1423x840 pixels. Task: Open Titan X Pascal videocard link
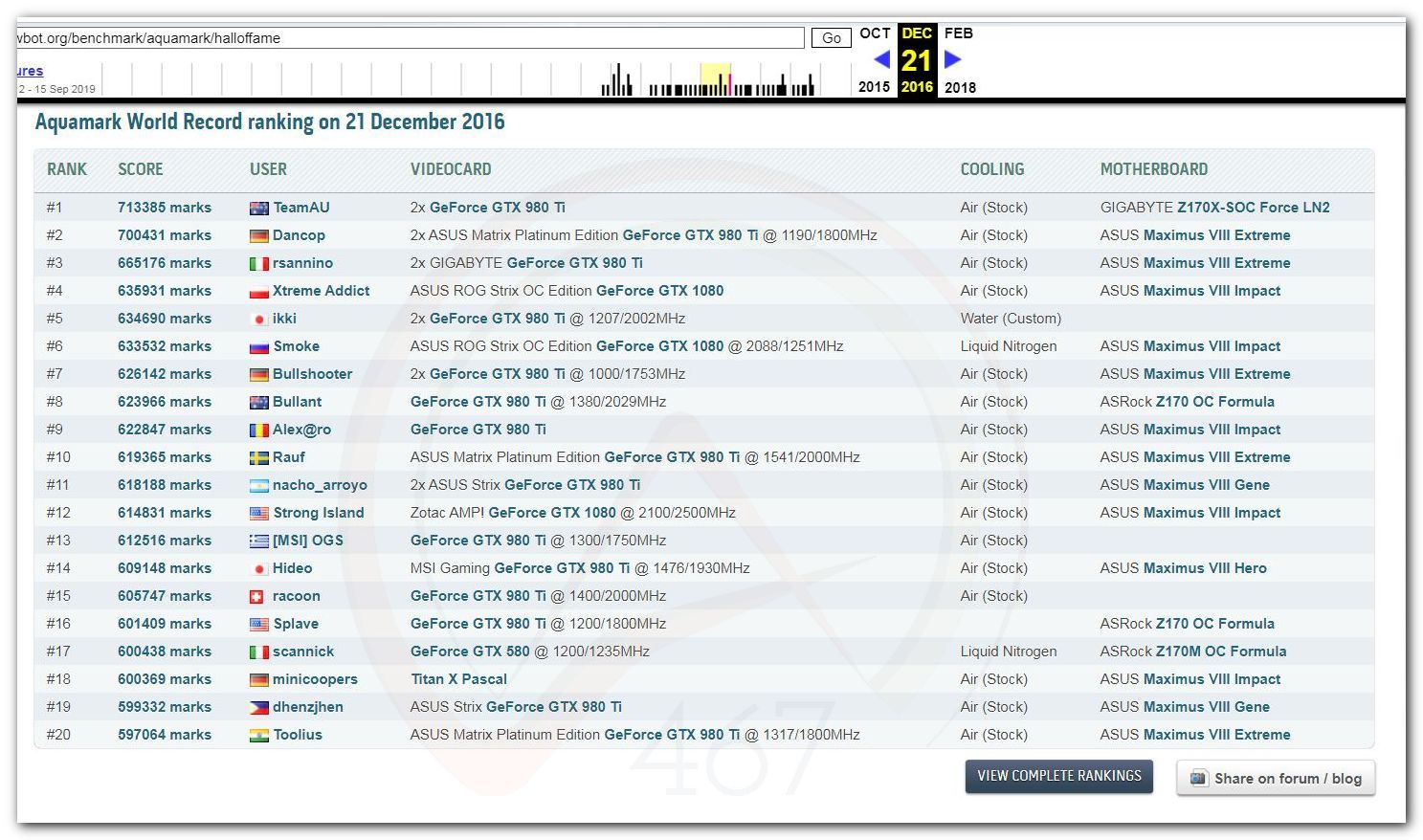click(x=458, y=679)
